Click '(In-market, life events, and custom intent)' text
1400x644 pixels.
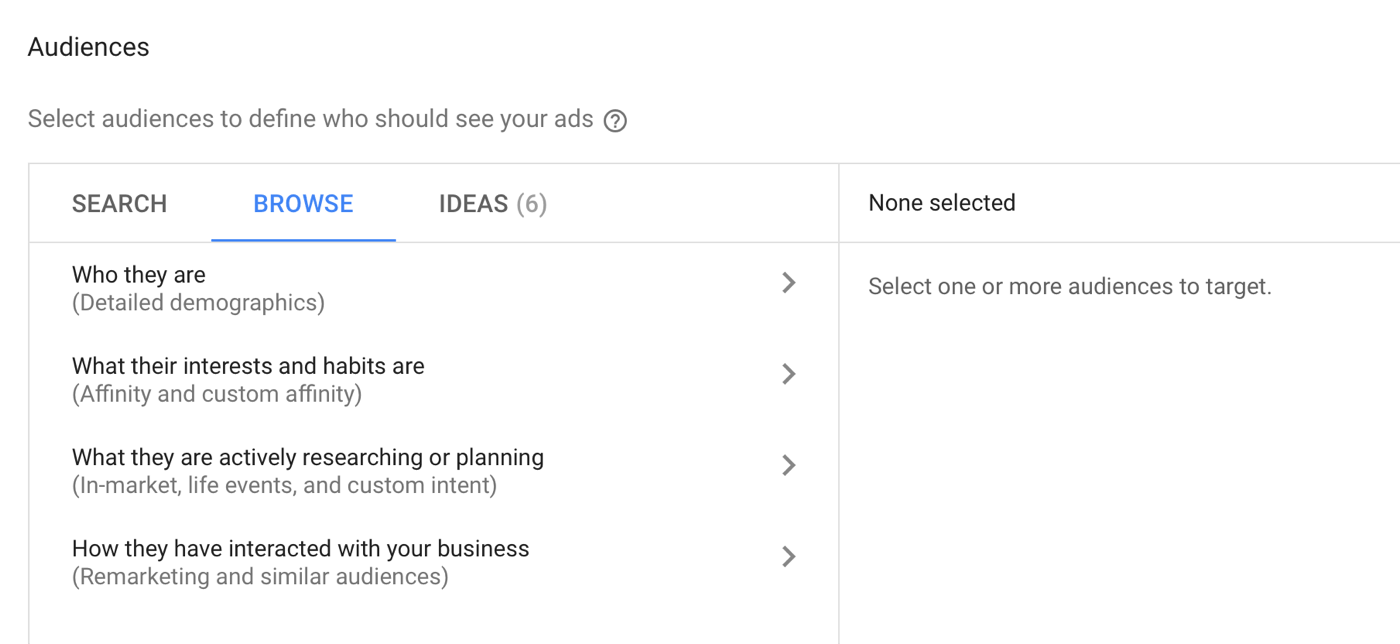(x=284, y=486)
